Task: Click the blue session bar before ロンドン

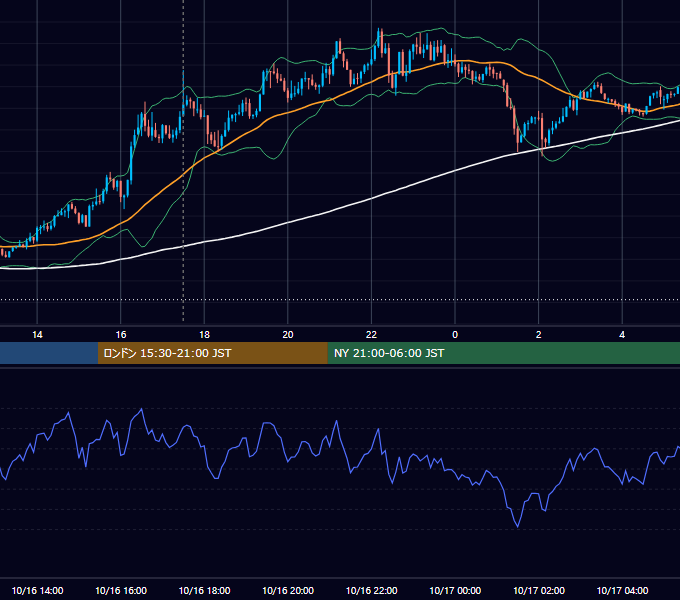Action: 49,353
